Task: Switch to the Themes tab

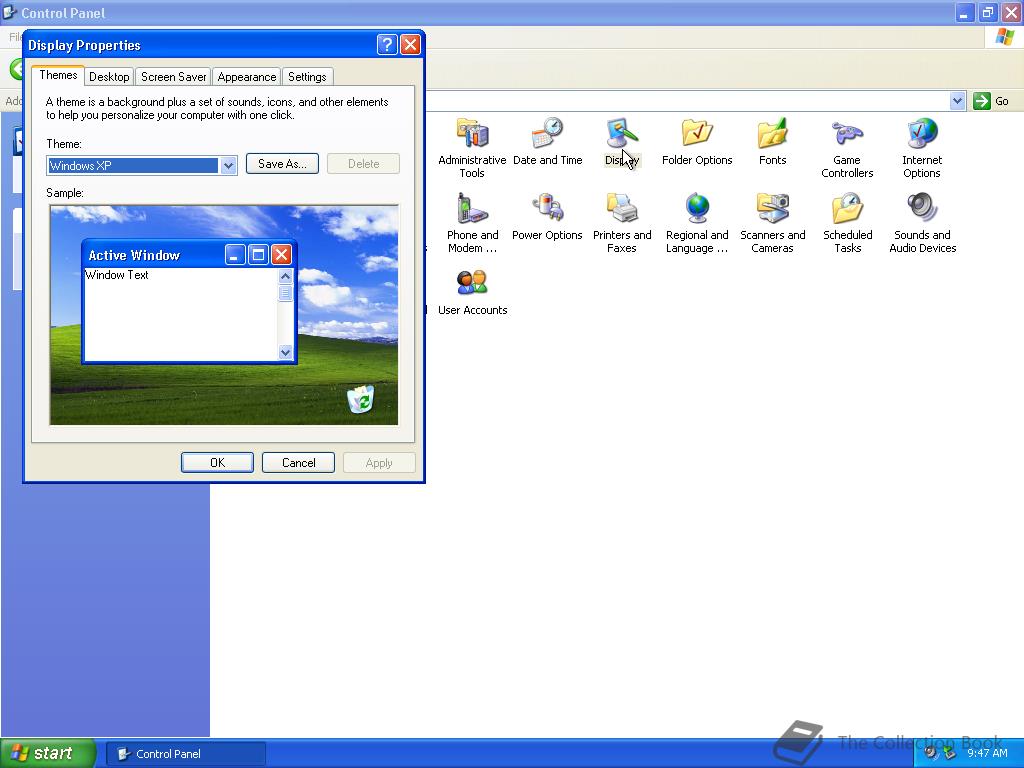Action: point(58,75)
